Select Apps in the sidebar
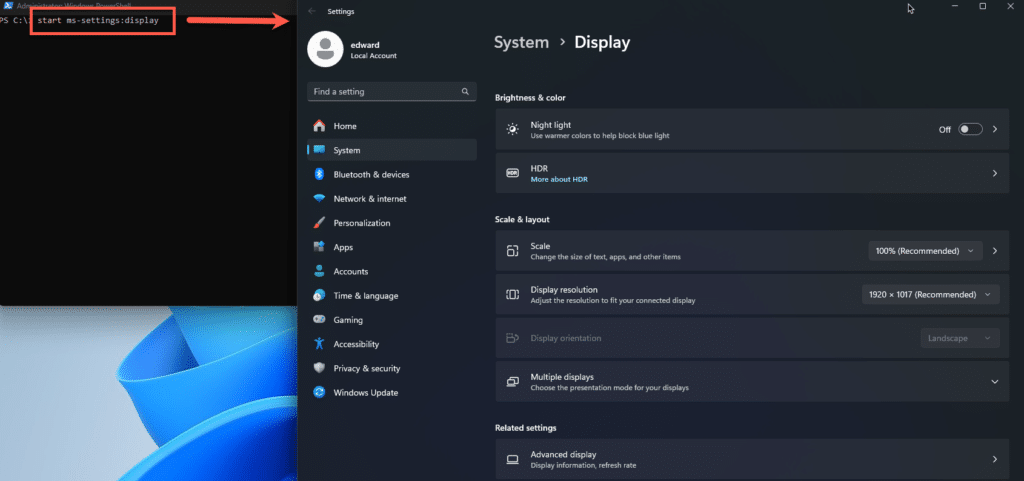1024x481 pixels. point(392,247)
